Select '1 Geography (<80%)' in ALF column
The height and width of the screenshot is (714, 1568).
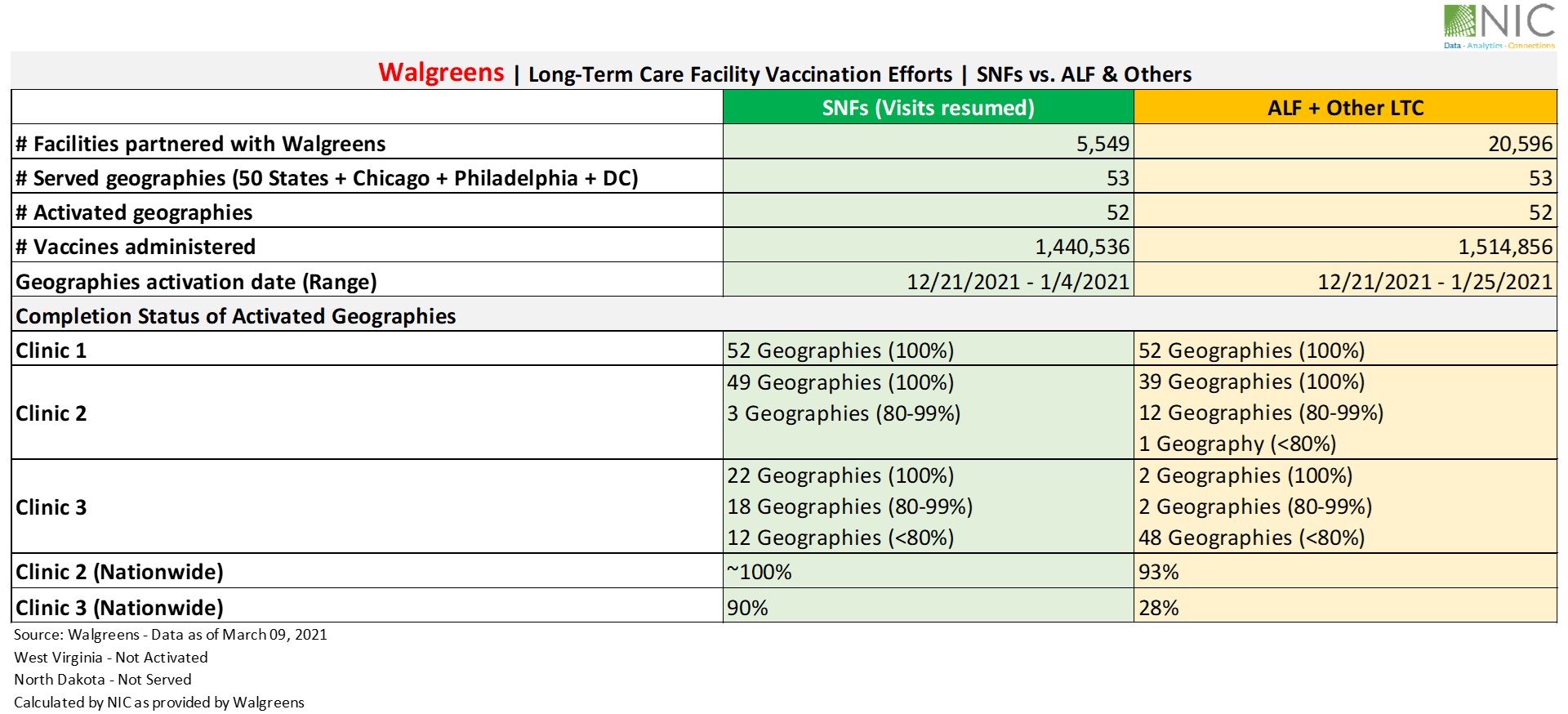coord(1237,444)
